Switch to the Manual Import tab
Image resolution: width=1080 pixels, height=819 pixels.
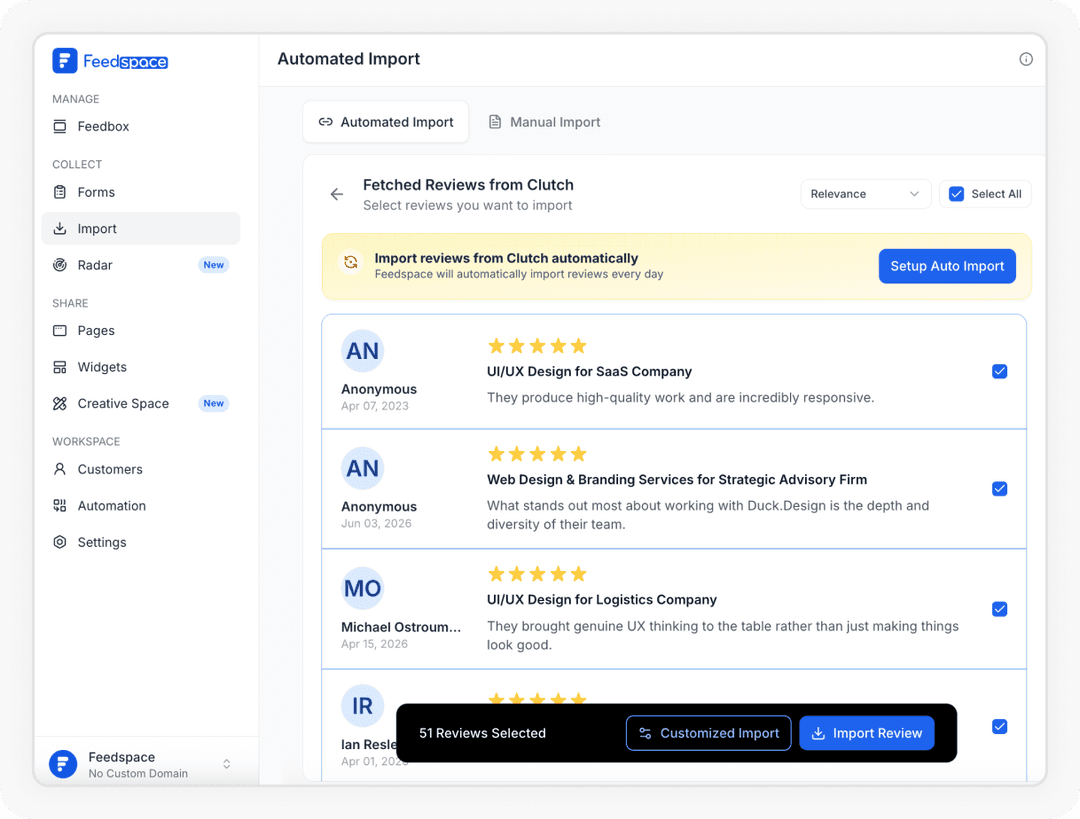[544, 122]
